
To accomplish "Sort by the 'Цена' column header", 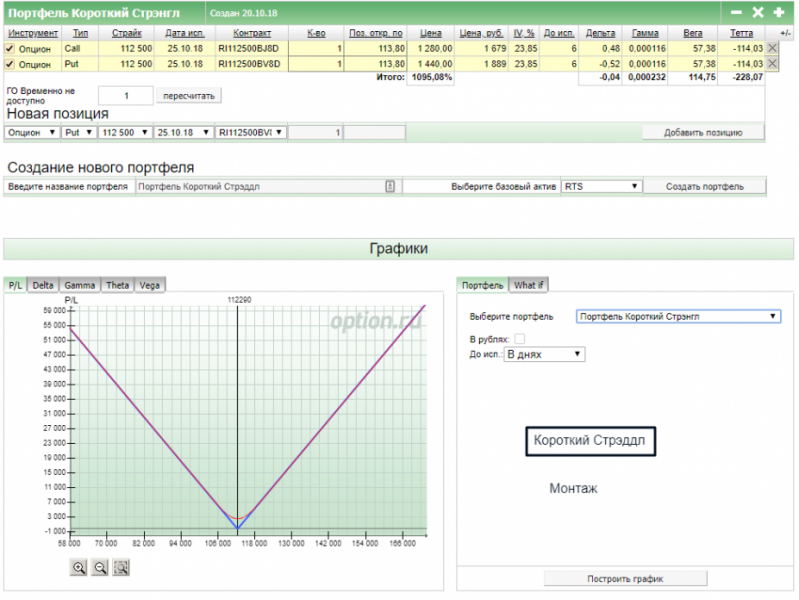I will 431,33.
